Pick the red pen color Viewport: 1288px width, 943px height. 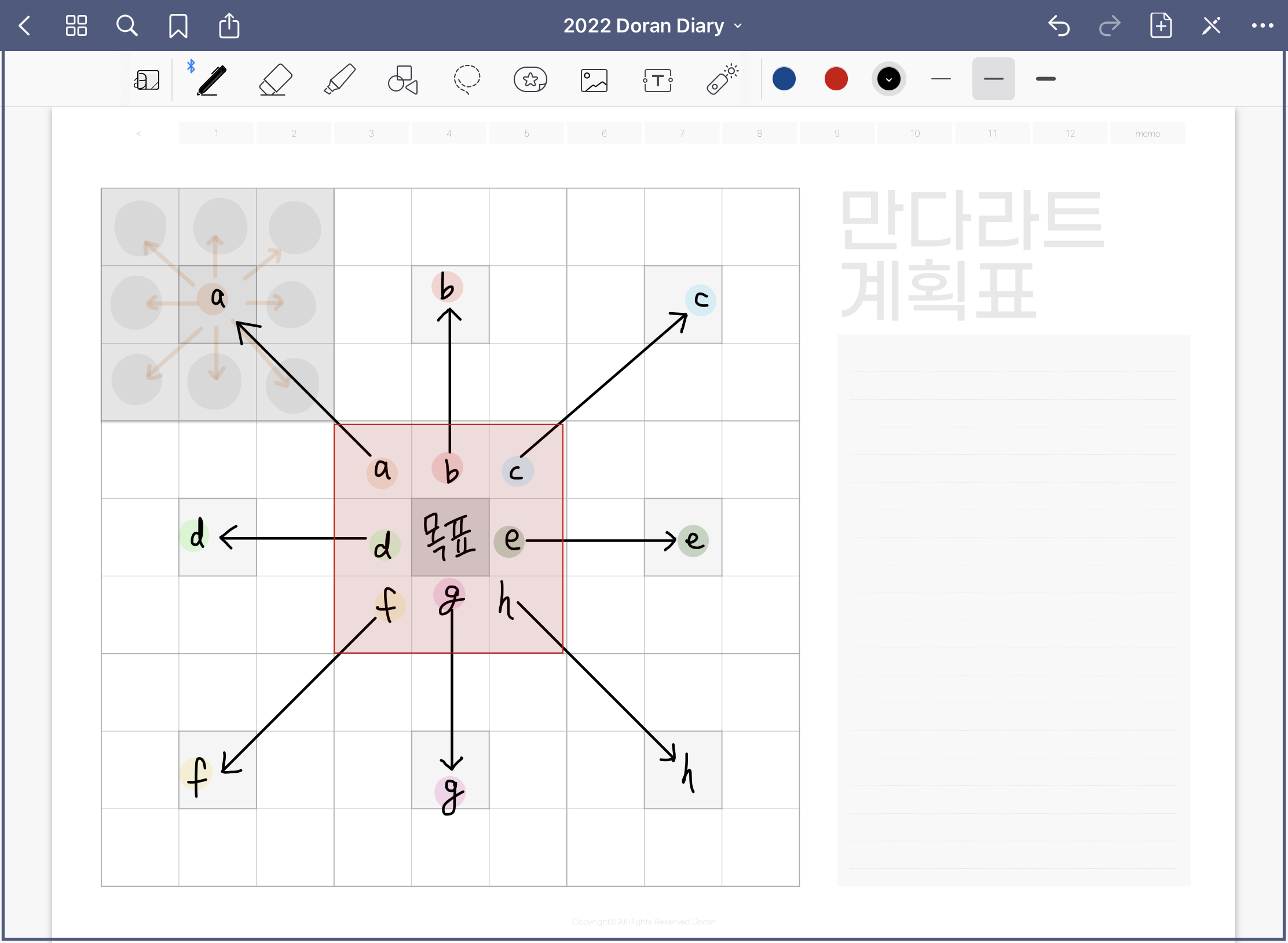click(x=836, y=79)
